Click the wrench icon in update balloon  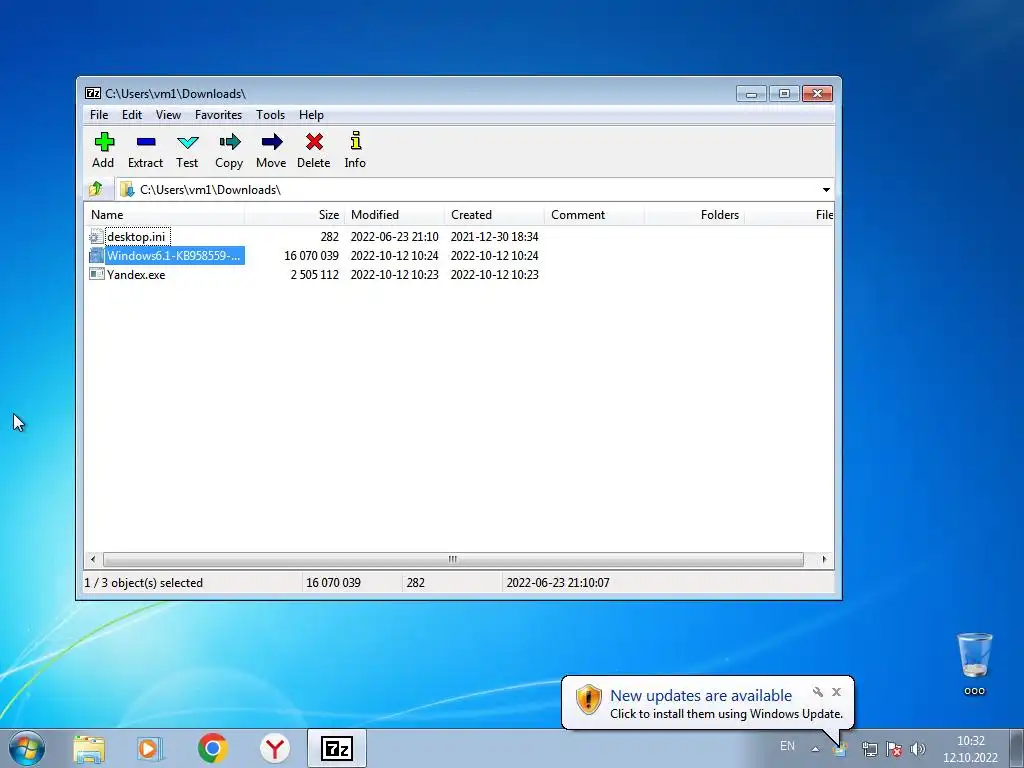click(818, 692)
